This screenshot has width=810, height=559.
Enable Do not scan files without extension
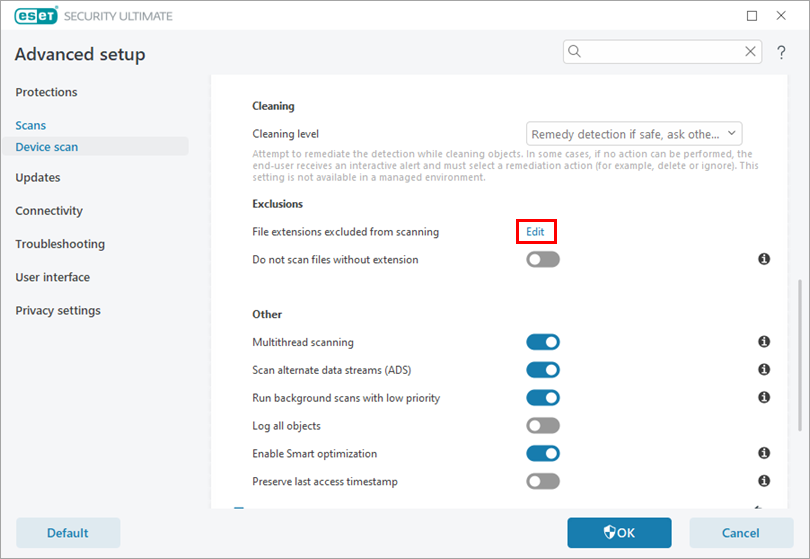pyautogui.click(x=543, y=260)
